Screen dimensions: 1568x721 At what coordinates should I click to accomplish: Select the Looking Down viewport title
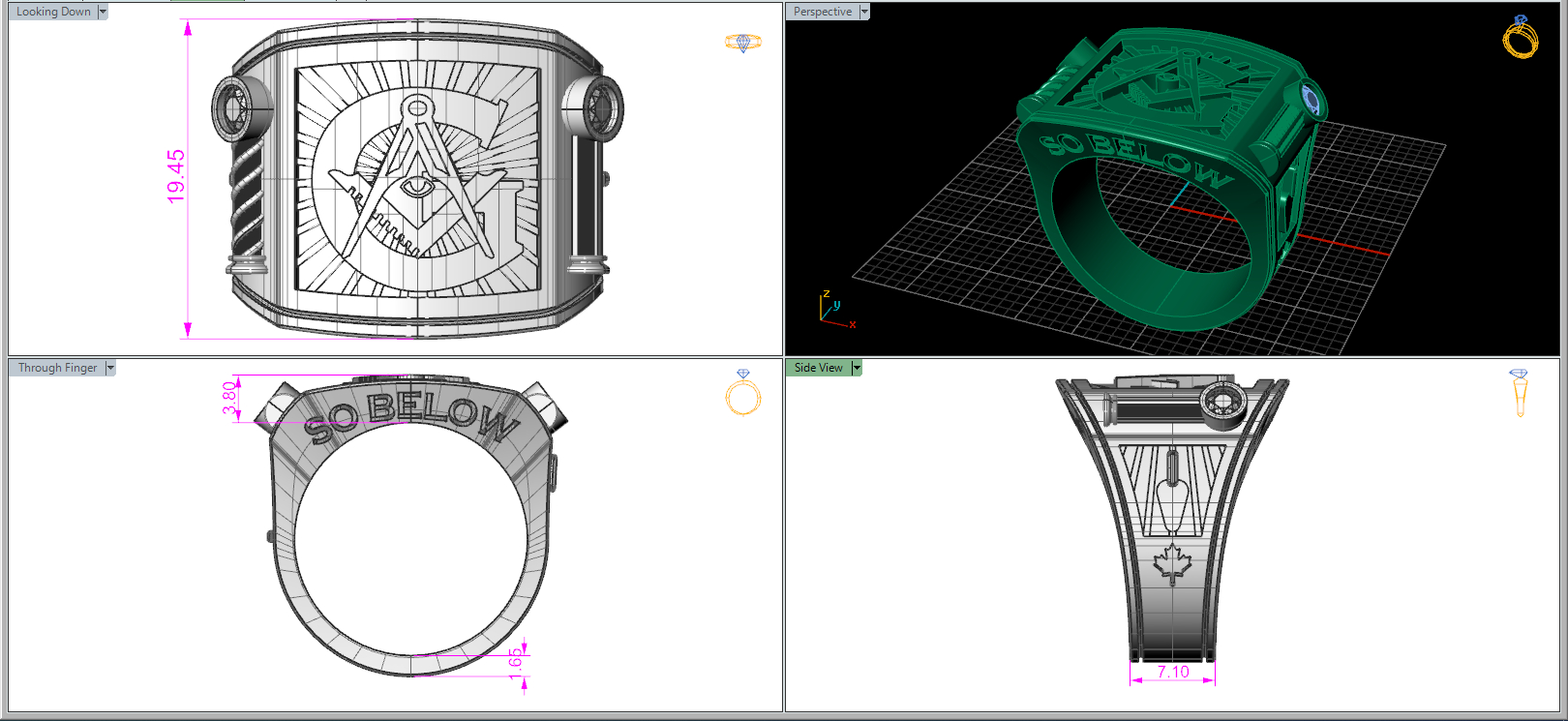click(x=53, y=12)
